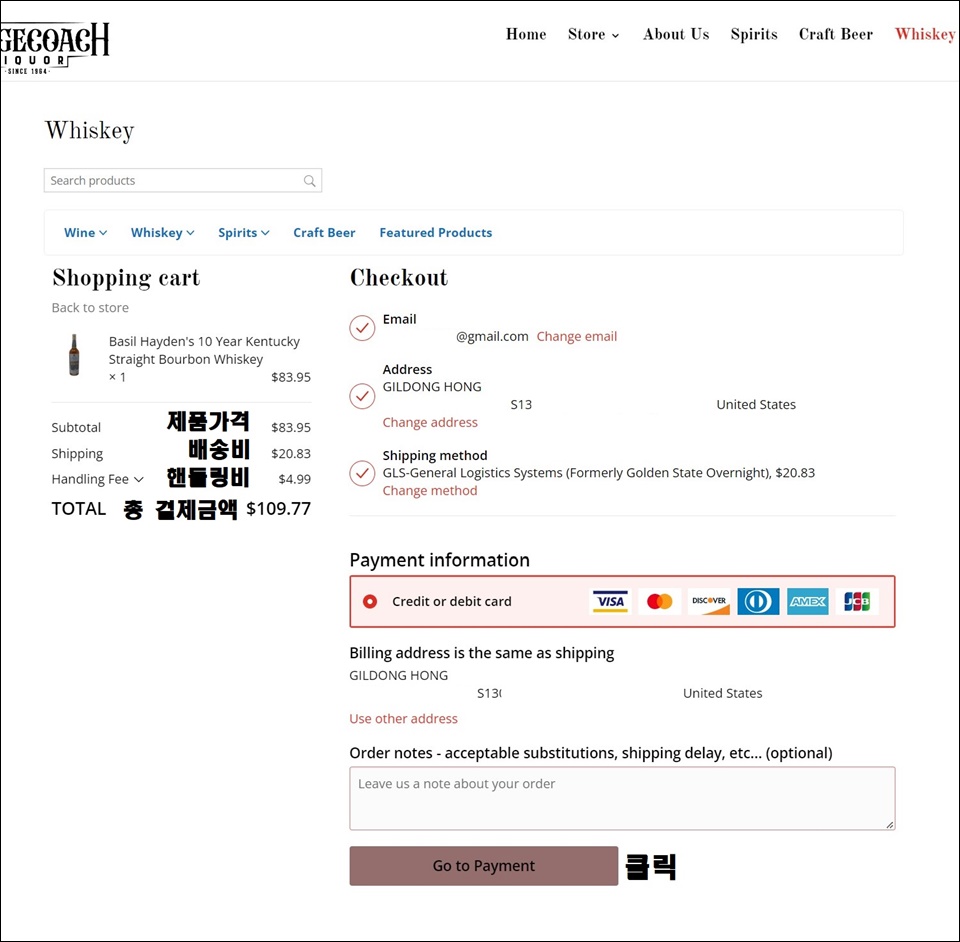Click the TOTAL amount $109.77
The width and height of the screenshot is (960, 942).
point(279,509)
